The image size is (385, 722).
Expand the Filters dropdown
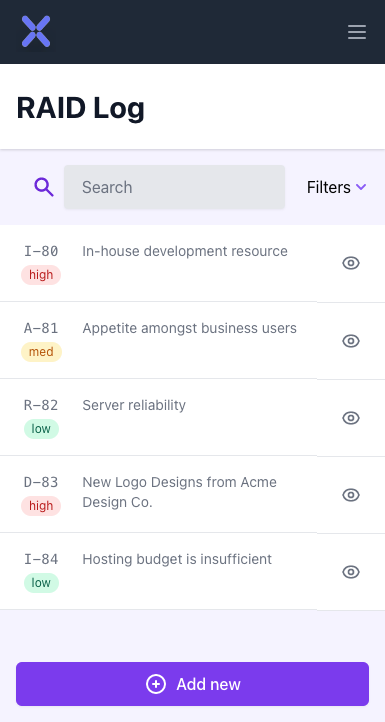337,187
